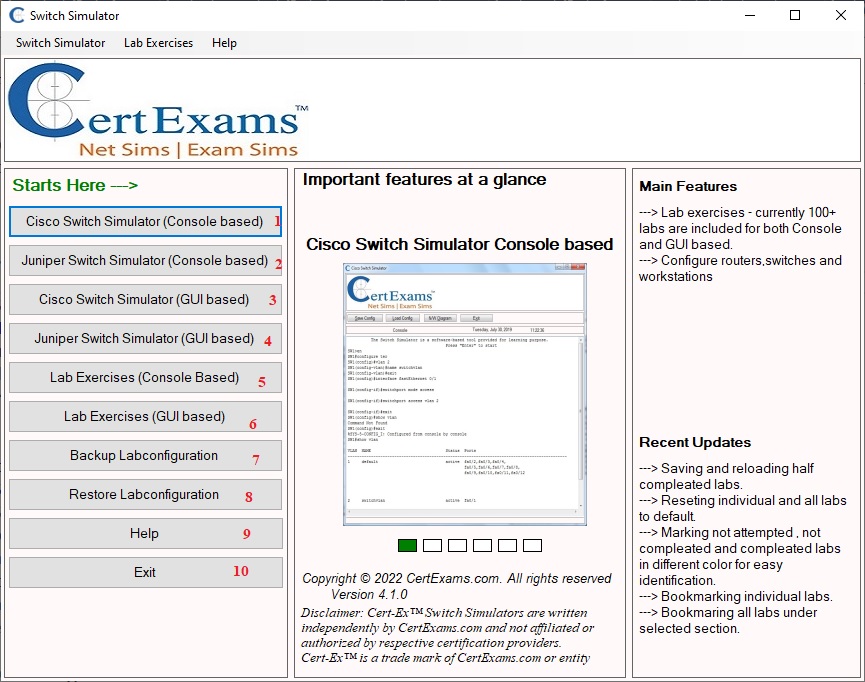865x682 pixels.
Task: Open the Lab Exercises menu
Action: coord(158,43)
